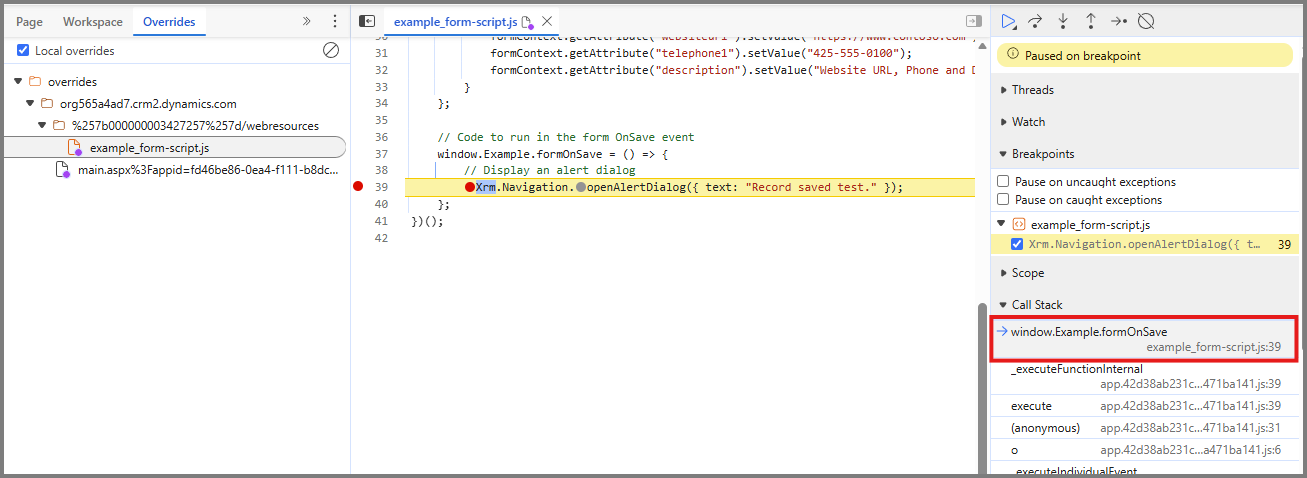The width and height of the screenshot is (1307, 478).
Task: Click line number 40 in gutter
Action: tap(381, 204)
